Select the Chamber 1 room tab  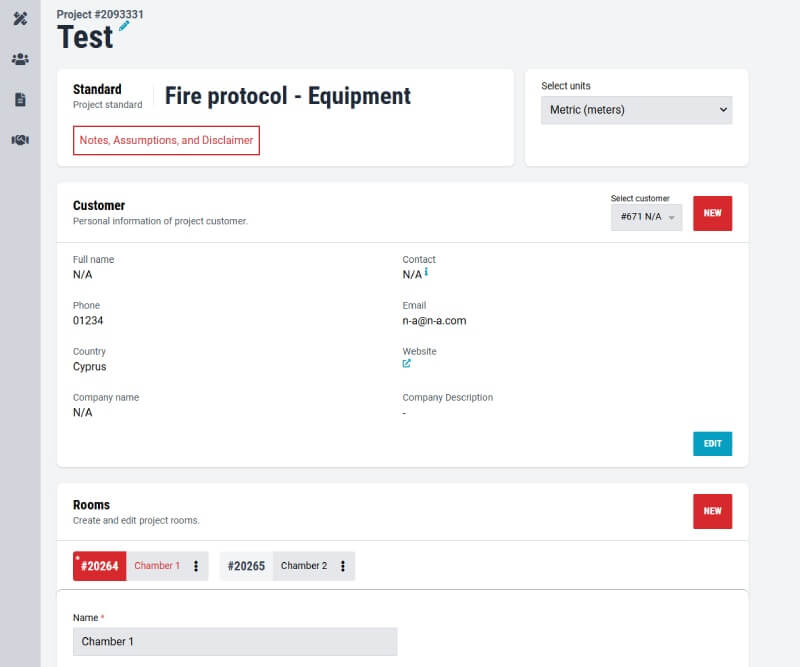[x=158, y=565]
